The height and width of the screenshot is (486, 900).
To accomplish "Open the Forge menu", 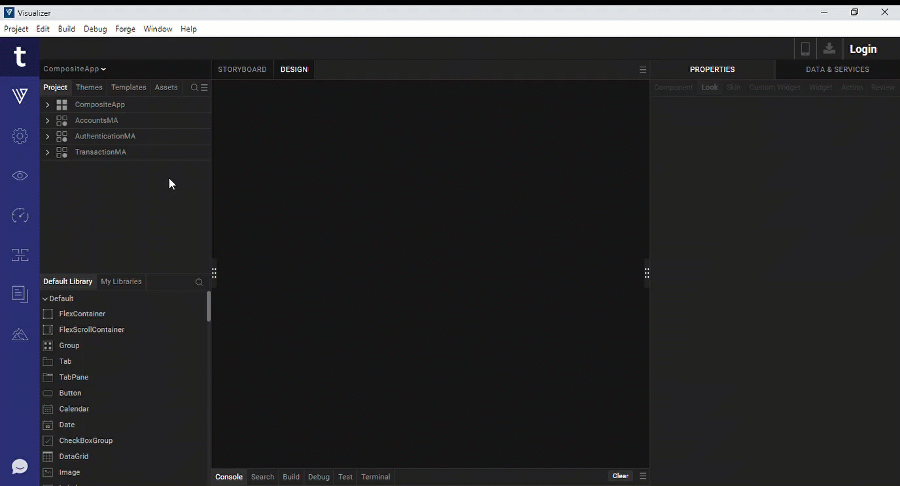I will tap(125, 29).
